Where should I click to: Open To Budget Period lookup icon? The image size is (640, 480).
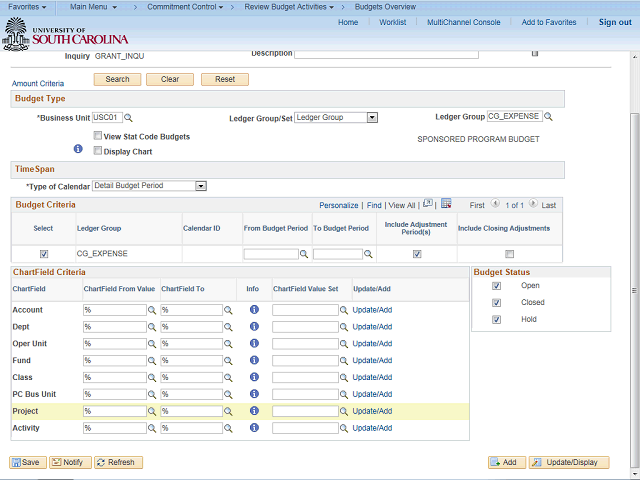(x=370, y=255)
